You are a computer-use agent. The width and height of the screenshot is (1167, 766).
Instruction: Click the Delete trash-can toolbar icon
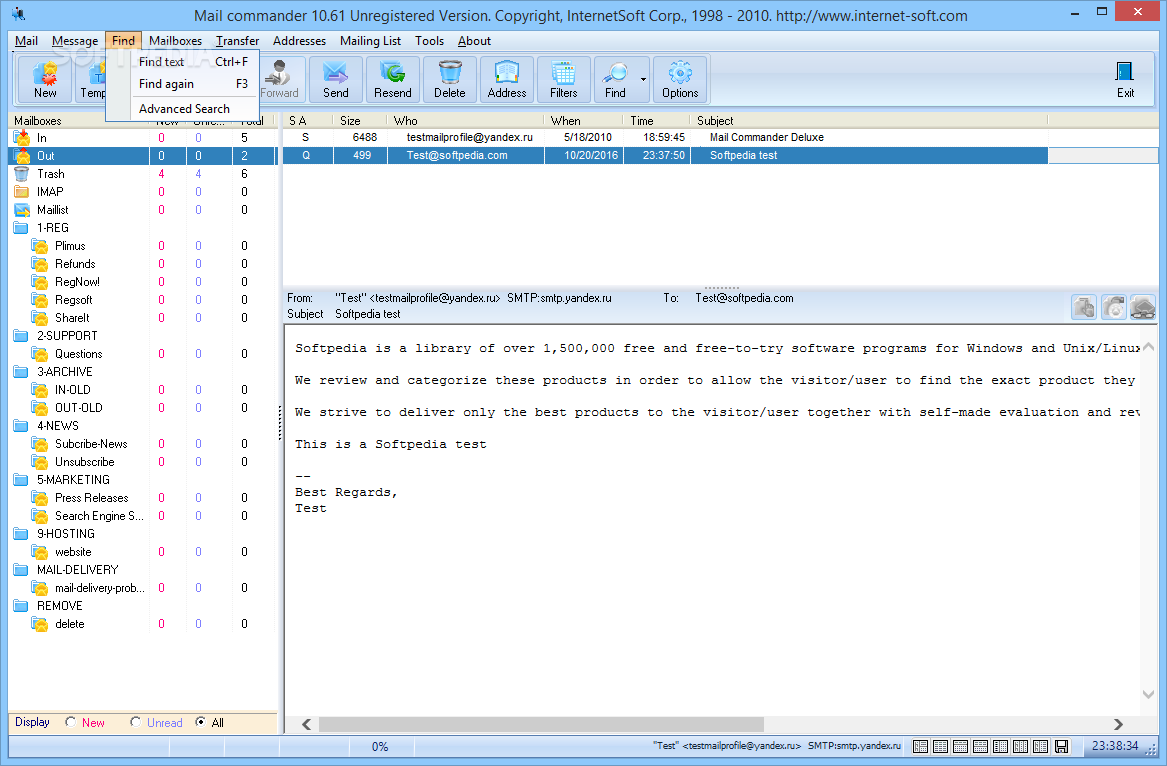pos(450,80)
